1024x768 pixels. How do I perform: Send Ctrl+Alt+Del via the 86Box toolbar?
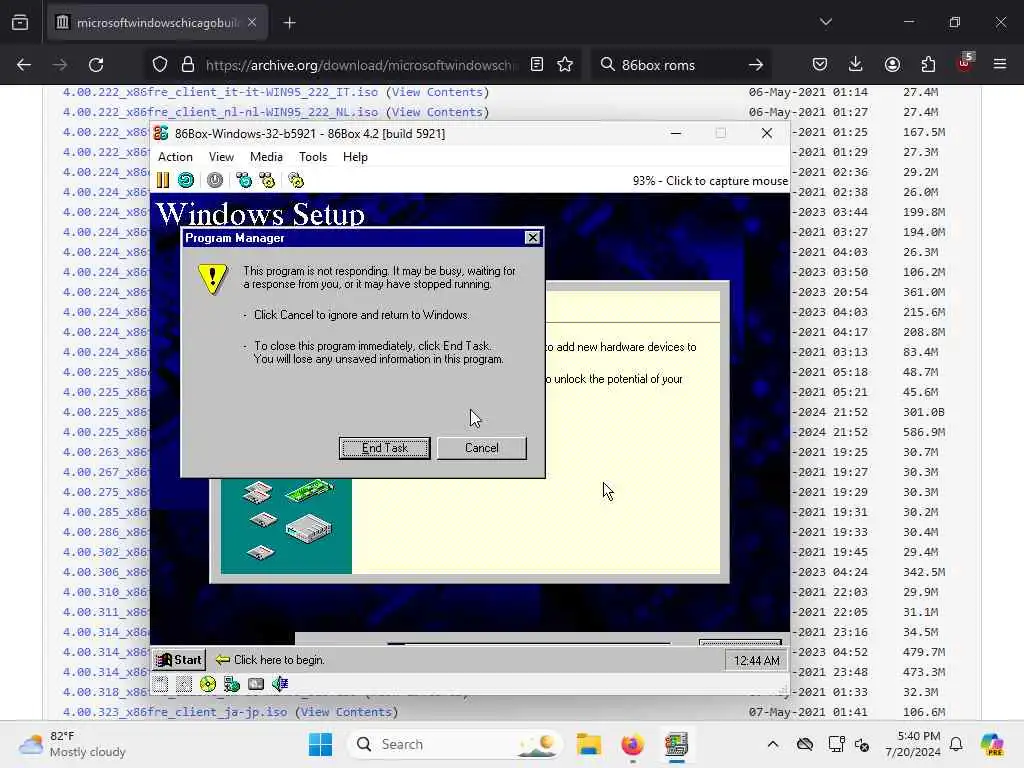point(244,180)
